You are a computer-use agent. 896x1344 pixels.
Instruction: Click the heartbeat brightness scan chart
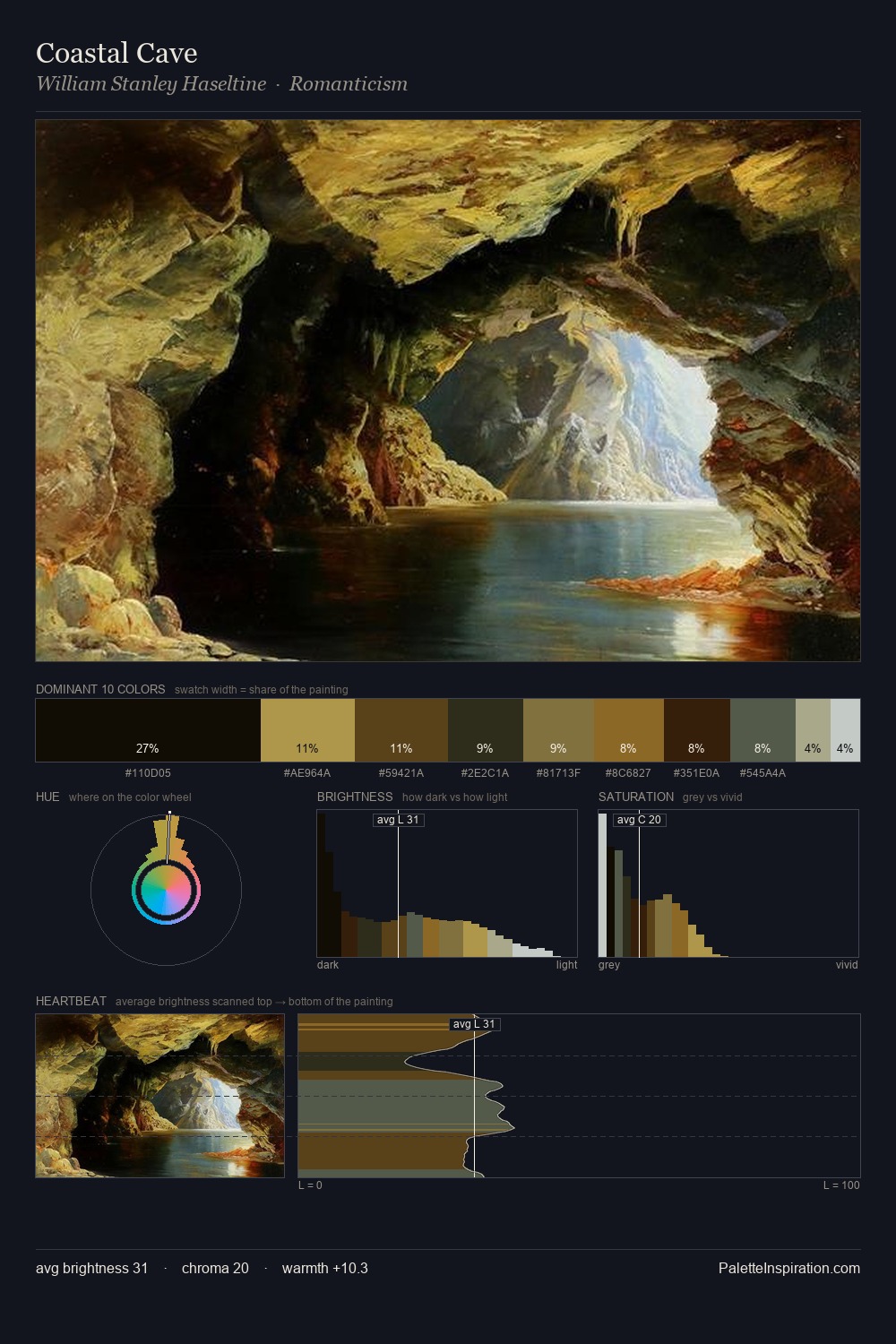click(579, 1096)
